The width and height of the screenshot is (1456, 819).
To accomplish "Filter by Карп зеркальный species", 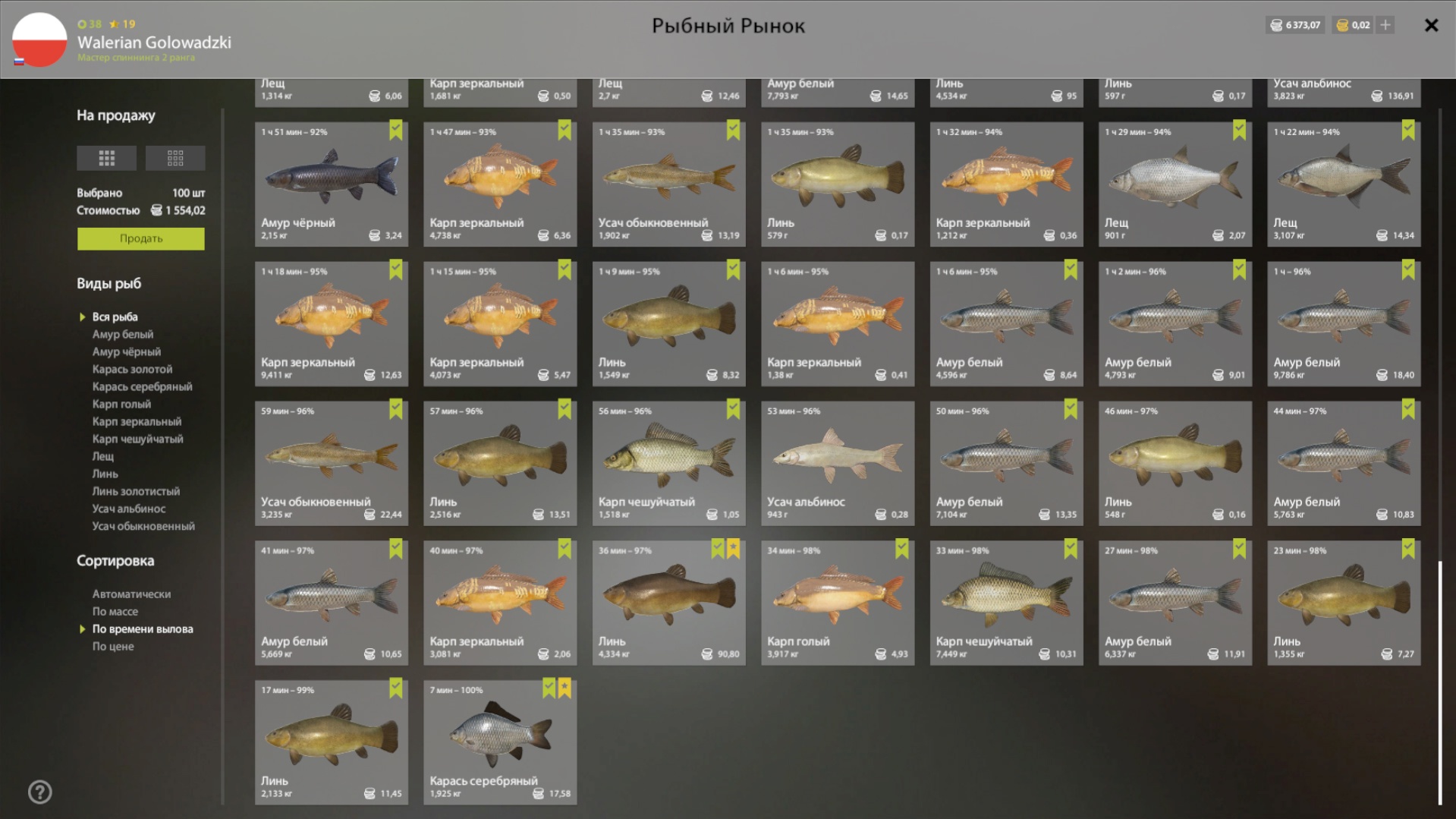I will click(137, 421).
